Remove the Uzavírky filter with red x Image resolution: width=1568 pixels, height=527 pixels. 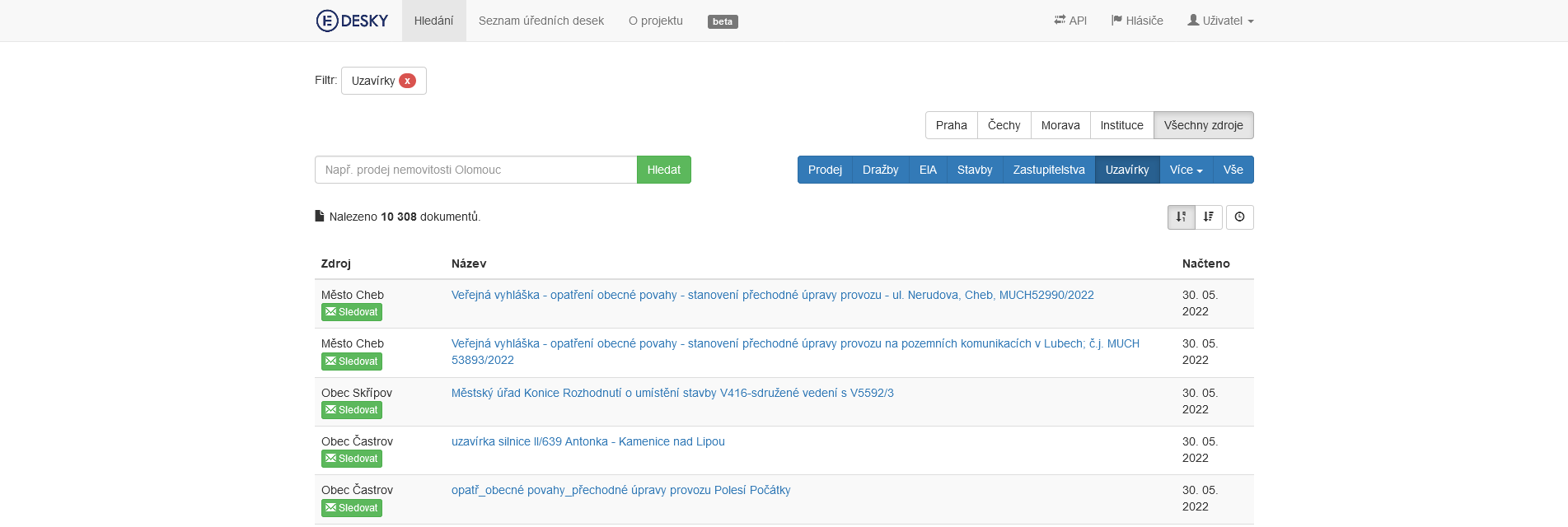[407, 81]
